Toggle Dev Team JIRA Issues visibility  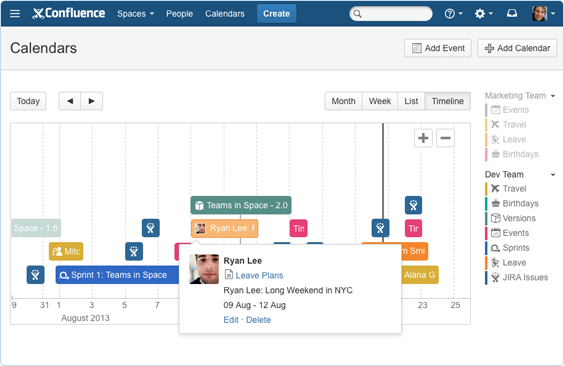coord(519,277)
